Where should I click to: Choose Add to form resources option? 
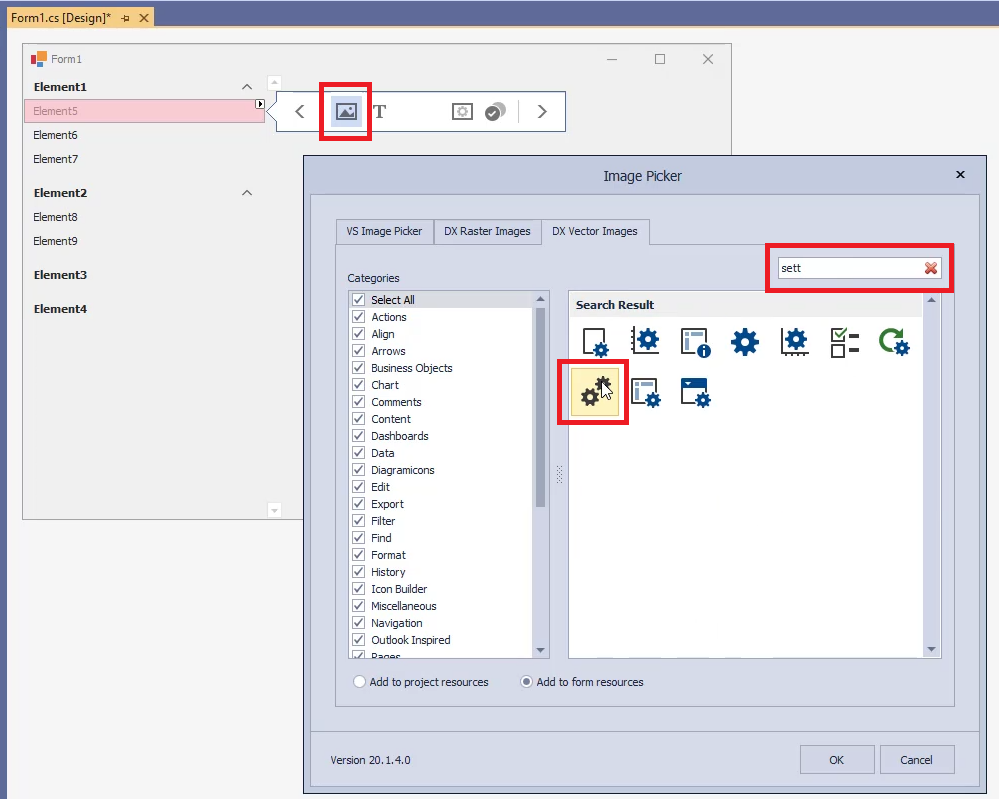(582, 682)
